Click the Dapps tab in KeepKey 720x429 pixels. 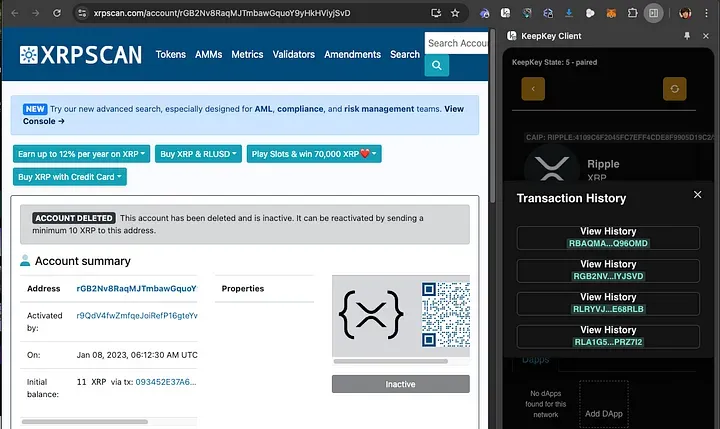535,360
